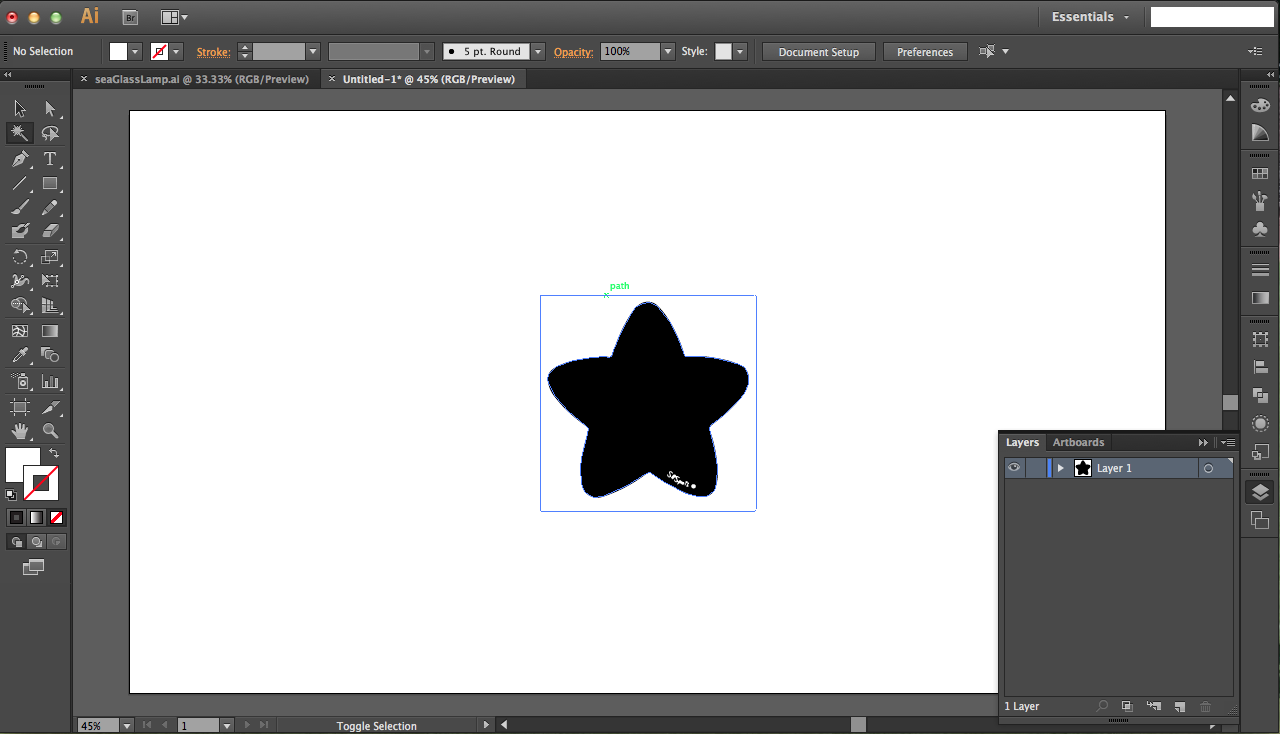Enable Draw Normal mode
The width and height of the screenshot is (1280, 734).
16,541
